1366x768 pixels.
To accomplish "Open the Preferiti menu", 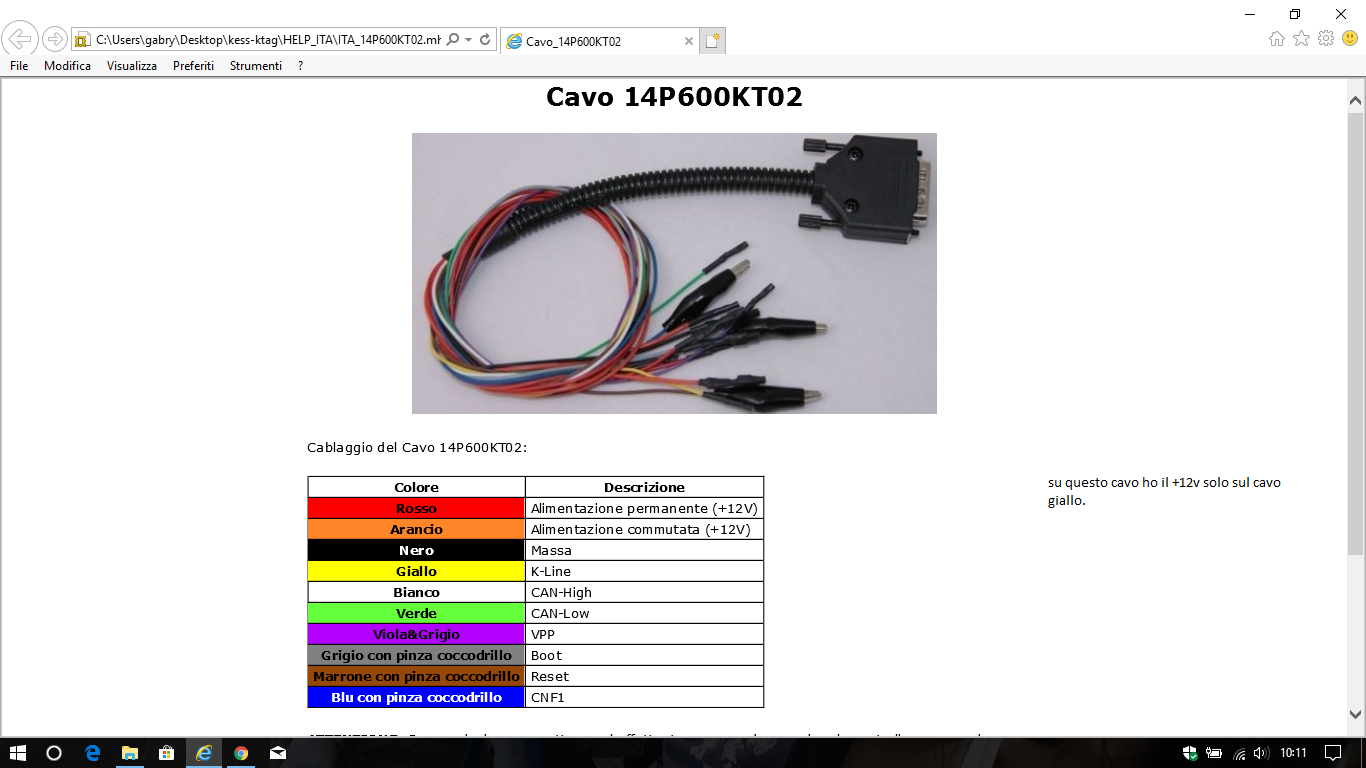I will coord(193,66).
